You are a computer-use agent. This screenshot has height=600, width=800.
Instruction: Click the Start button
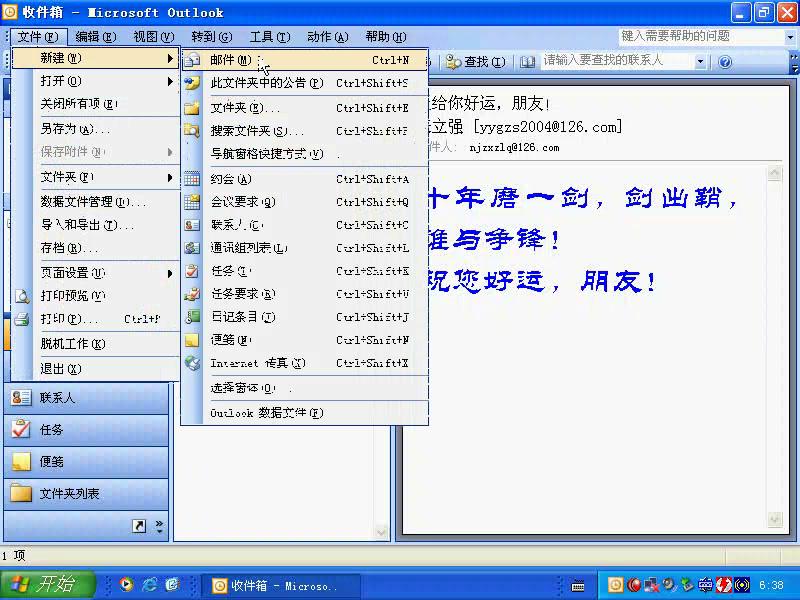[x=47, y=585]
